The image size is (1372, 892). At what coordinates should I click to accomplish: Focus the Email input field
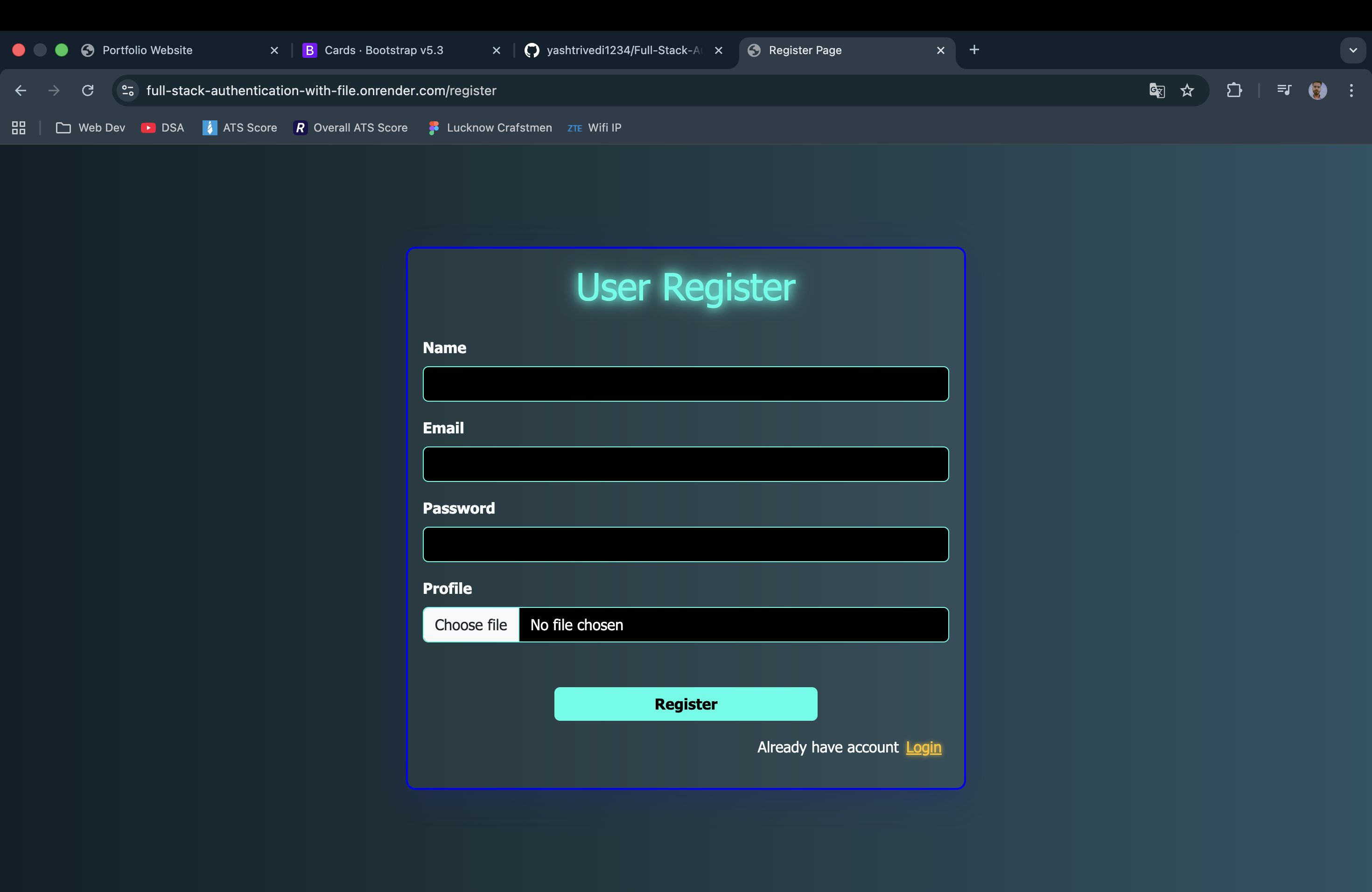pyautogui.click(x=686, y=465)
